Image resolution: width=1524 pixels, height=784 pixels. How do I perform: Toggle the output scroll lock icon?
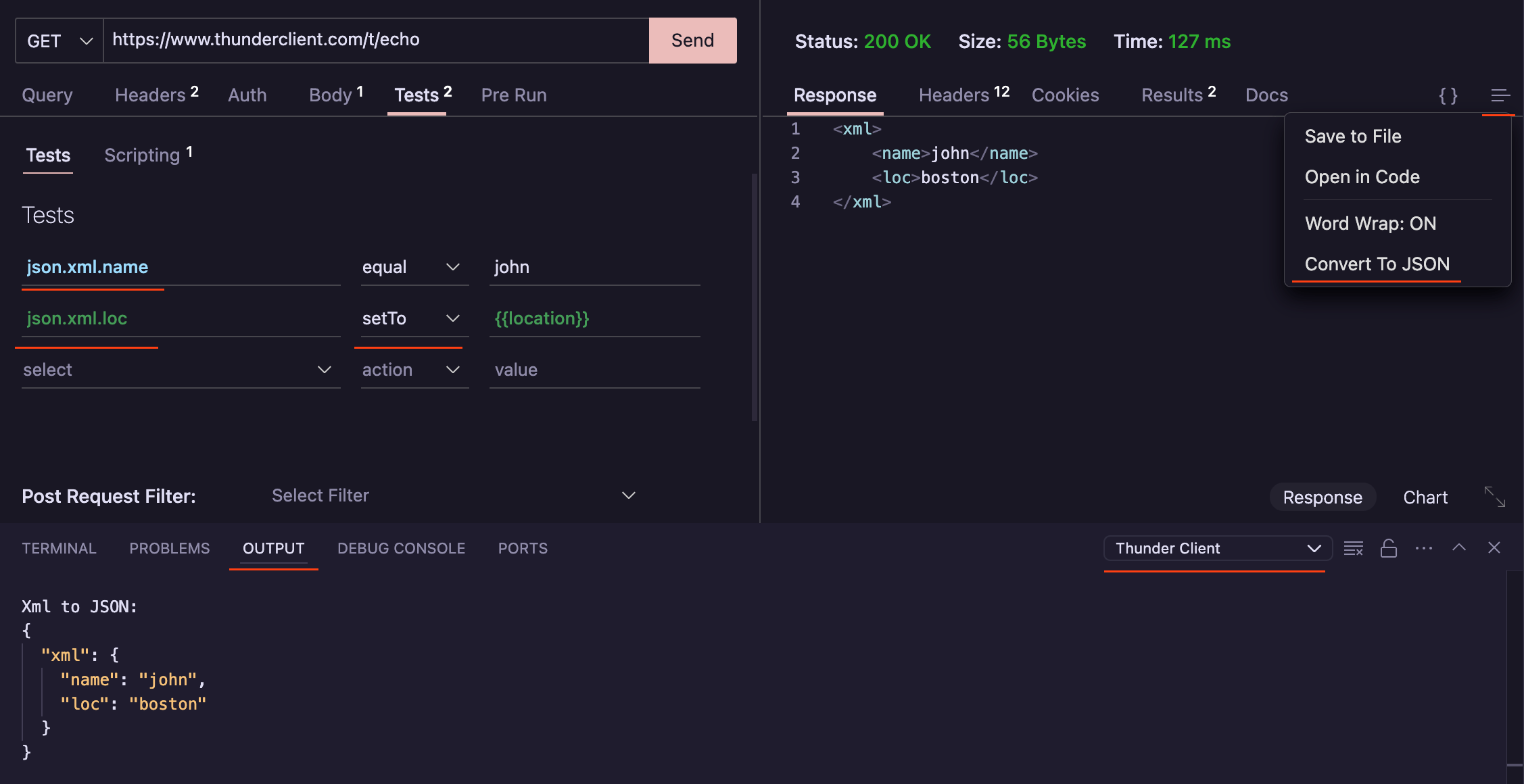click(1389, 548)
